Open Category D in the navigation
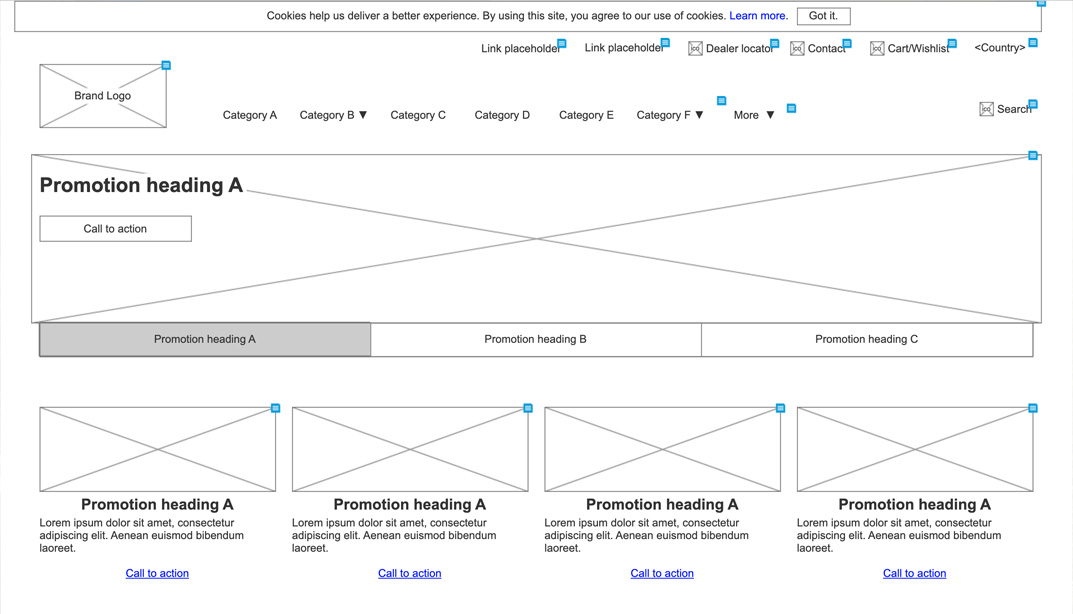 (x=502, y=115)
